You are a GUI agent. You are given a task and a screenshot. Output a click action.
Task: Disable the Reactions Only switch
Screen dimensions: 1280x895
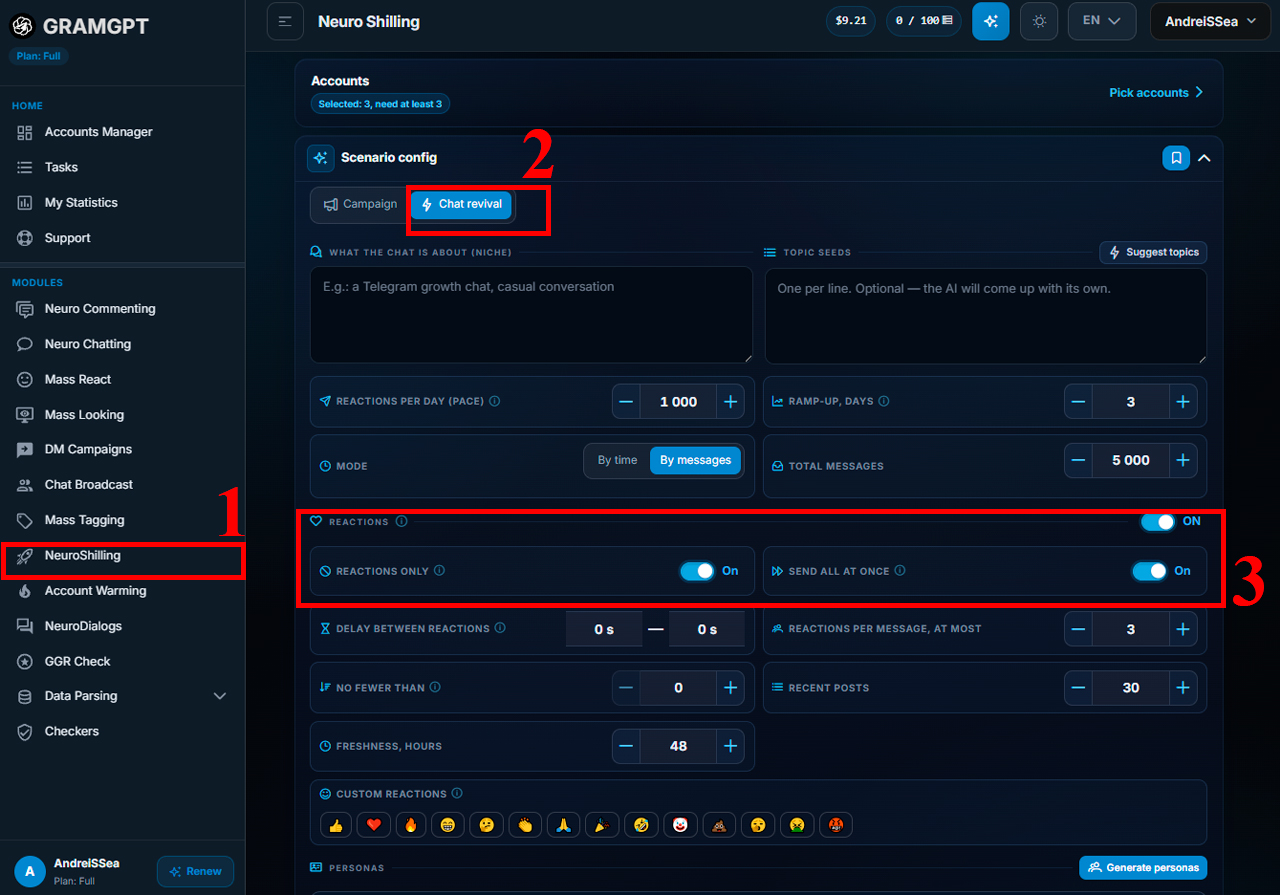click(x=697, y=571)
